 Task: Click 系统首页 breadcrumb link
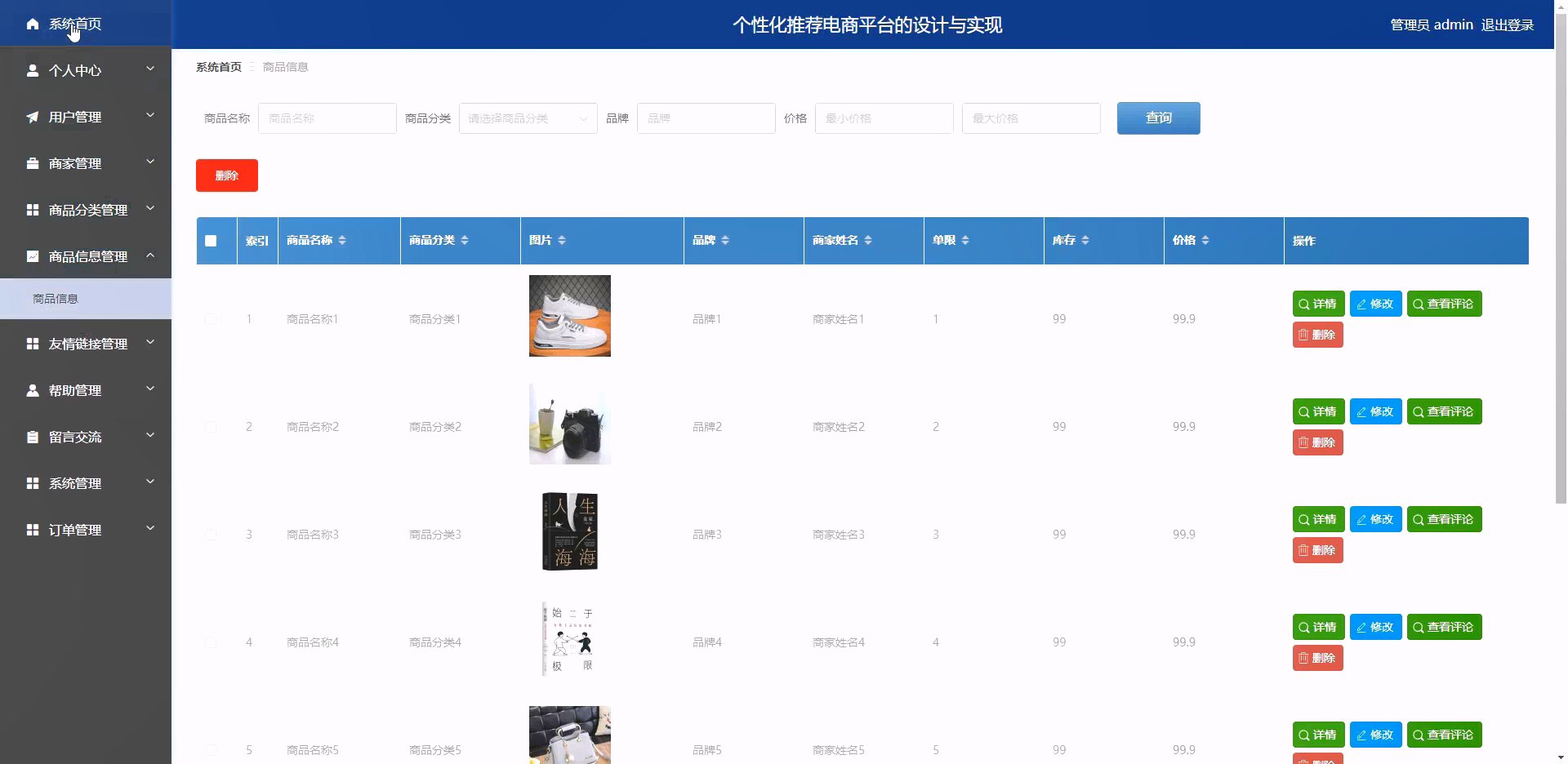219,67
